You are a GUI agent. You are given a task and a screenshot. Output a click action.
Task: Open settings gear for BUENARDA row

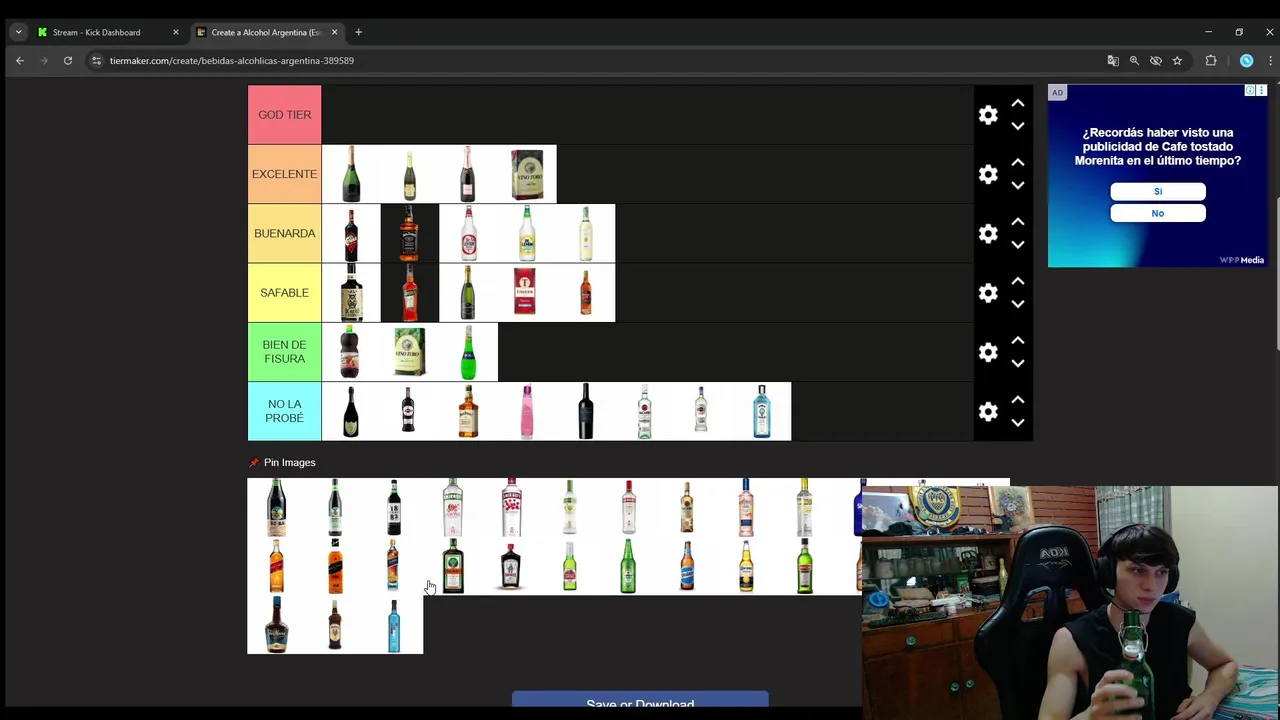coord(988,233)
